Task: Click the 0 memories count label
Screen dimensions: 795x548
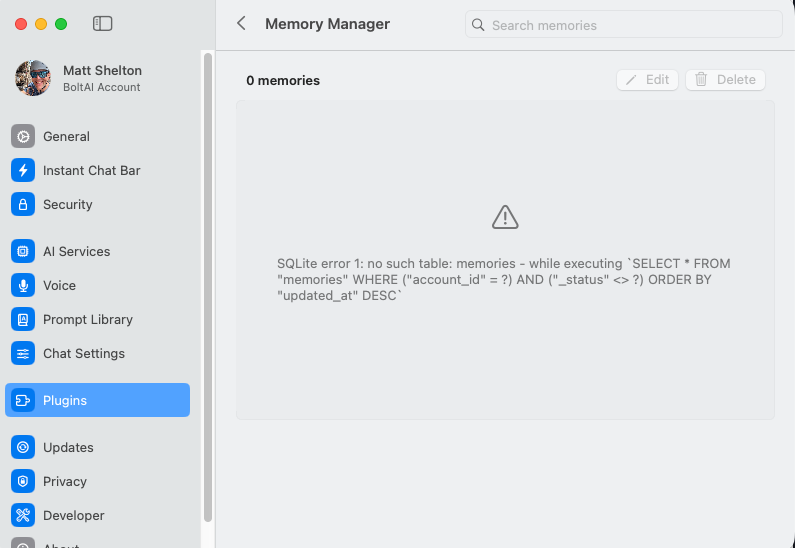Action: pyautogui.click(x=283, y=81)
